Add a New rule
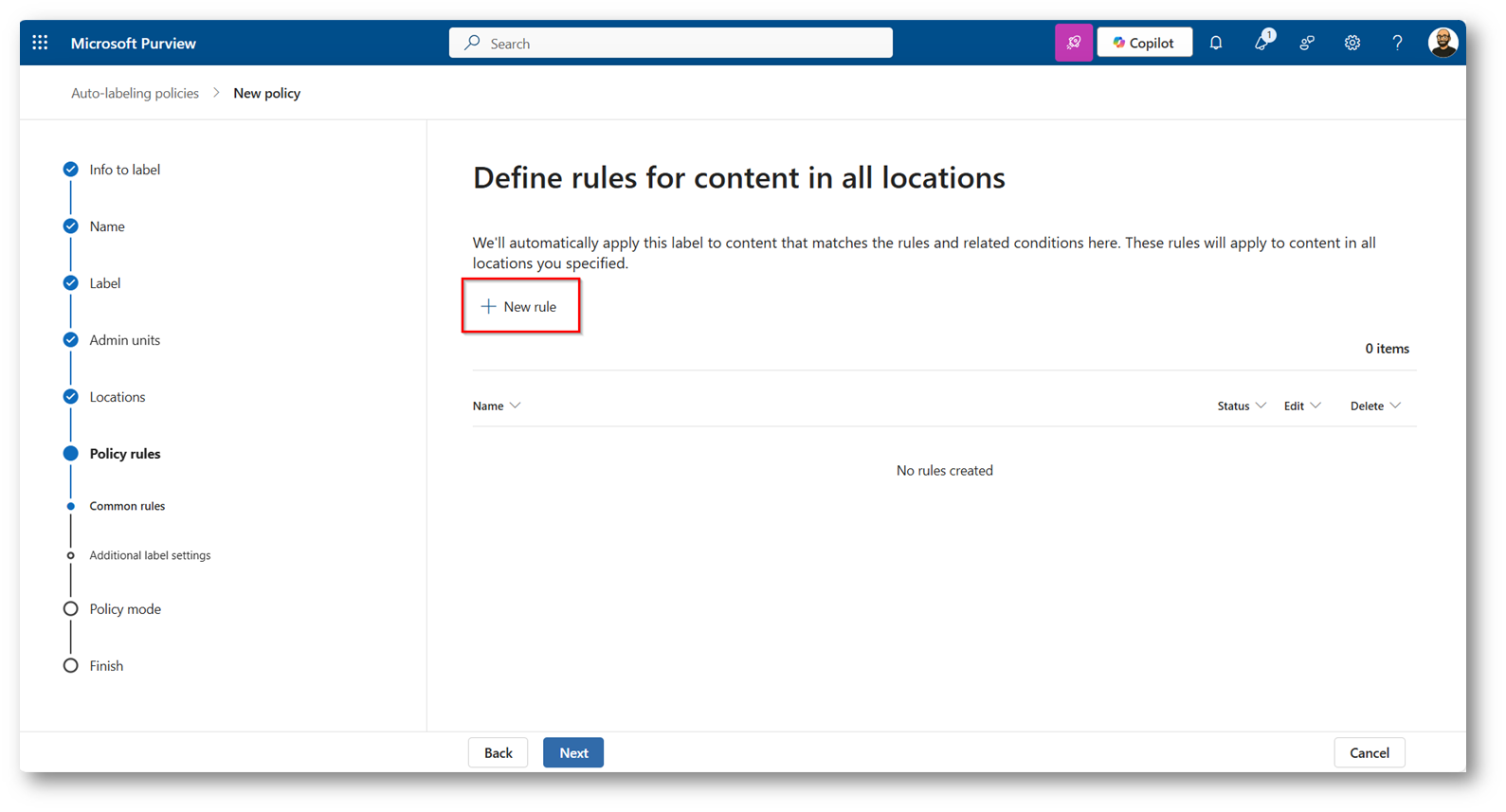This screenshot has height=812, width=1506. coord(519,306)
